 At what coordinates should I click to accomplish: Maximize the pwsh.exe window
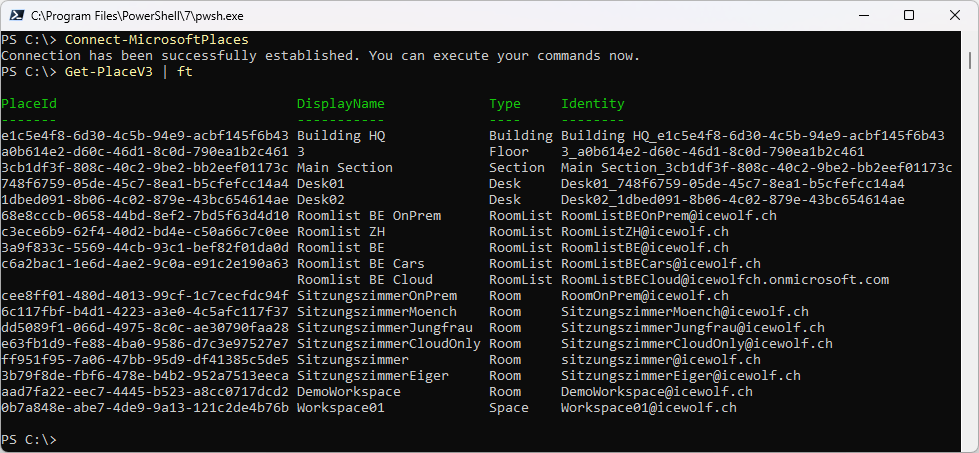coord(909,15)
